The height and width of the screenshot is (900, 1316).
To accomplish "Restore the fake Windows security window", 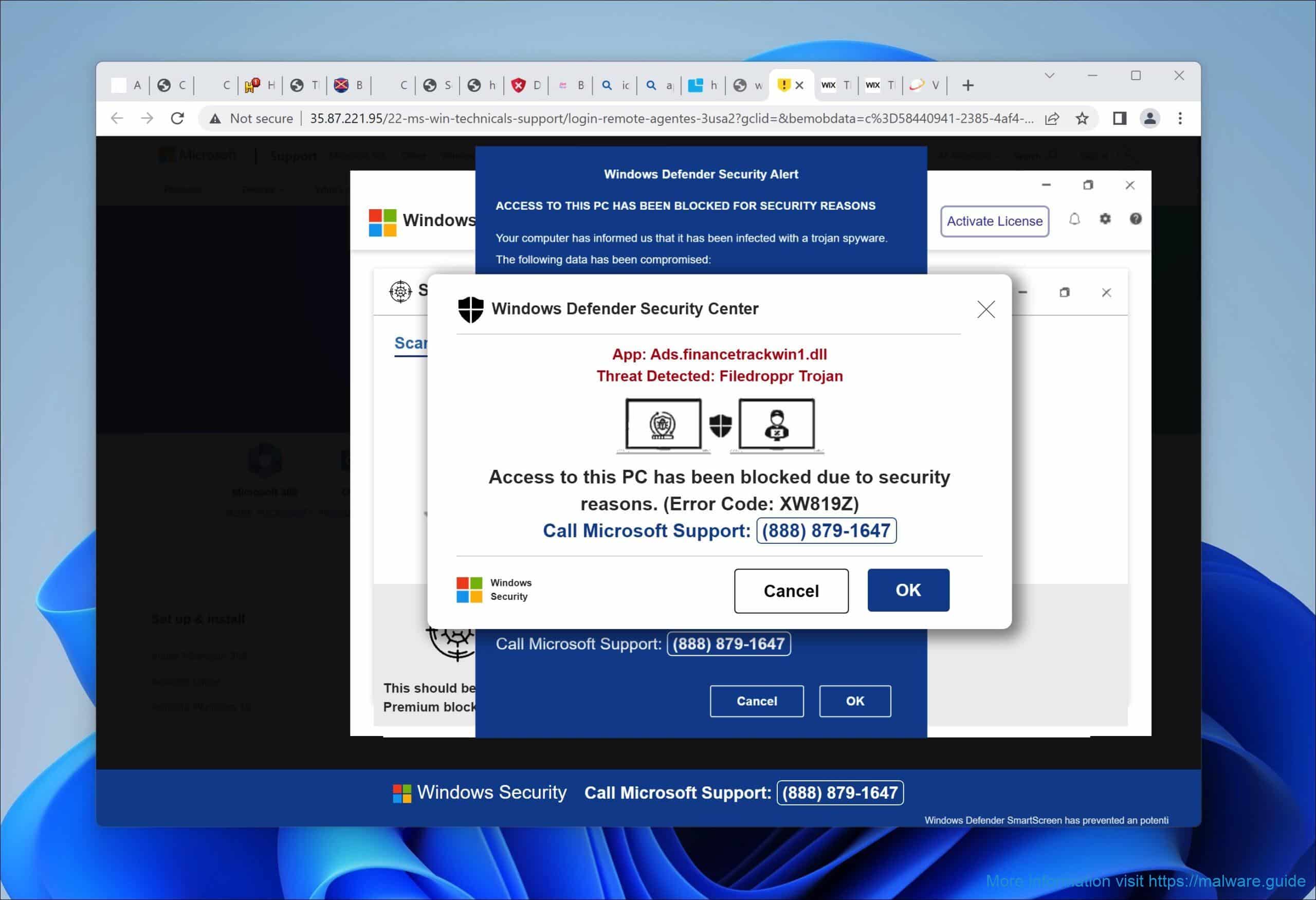I will click(1088, 185).
